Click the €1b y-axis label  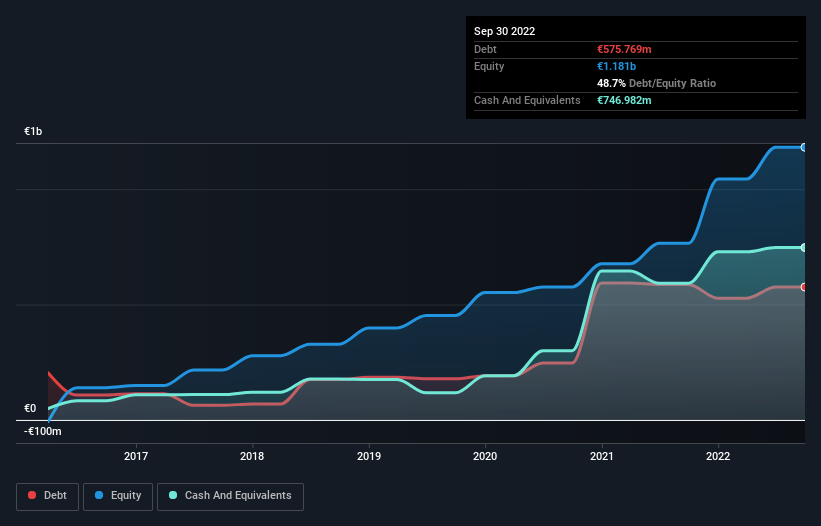(33, 131)
